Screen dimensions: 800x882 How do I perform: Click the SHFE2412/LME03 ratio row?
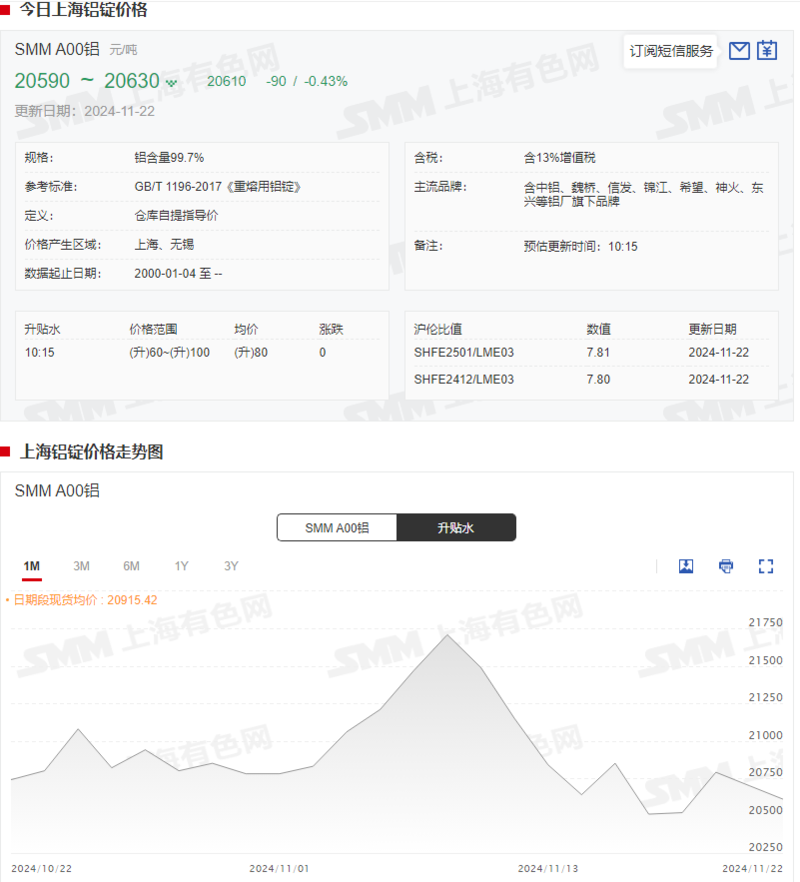(x=591, y=379)
